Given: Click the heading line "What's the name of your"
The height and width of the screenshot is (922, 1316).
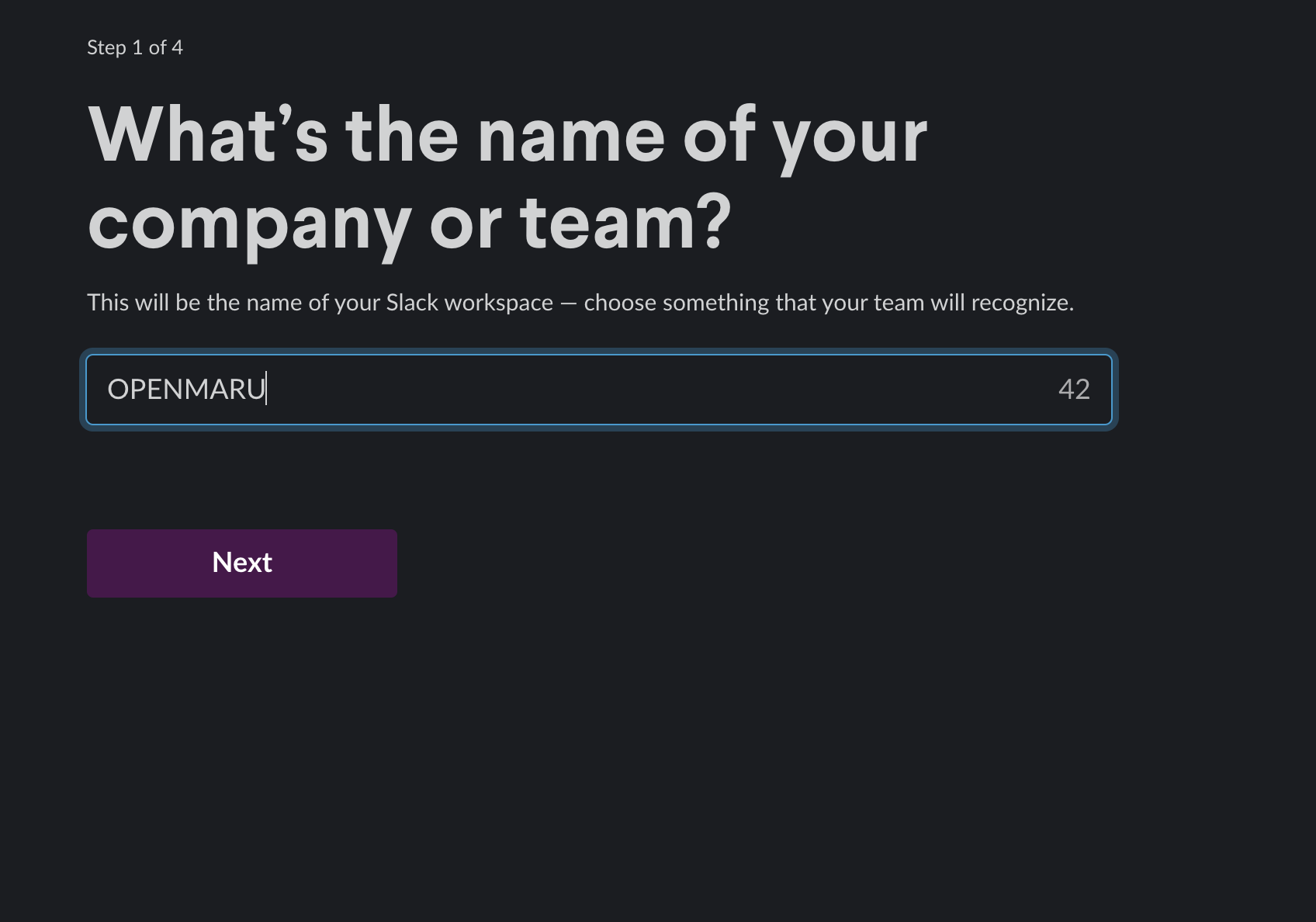Looking at the screenshot, I should click(507, 135).
